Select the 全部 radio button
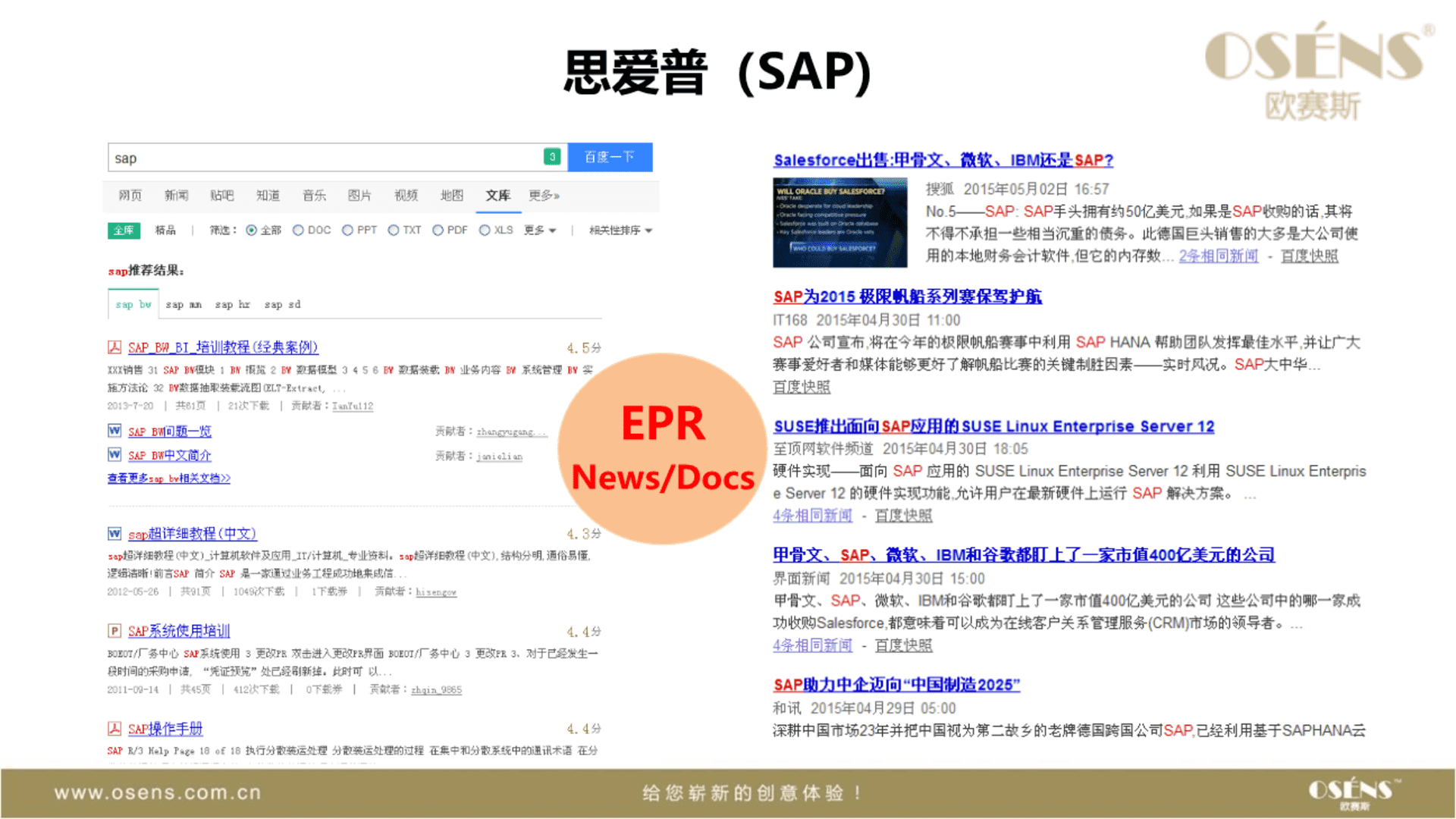 [x=252, y=231]
